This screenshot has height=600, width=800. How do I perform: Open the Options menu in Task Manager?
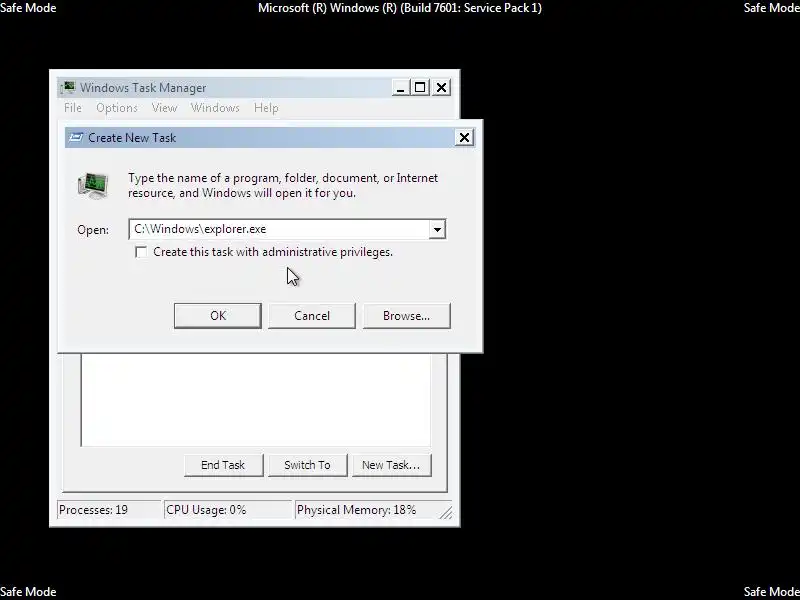point(117,108)
